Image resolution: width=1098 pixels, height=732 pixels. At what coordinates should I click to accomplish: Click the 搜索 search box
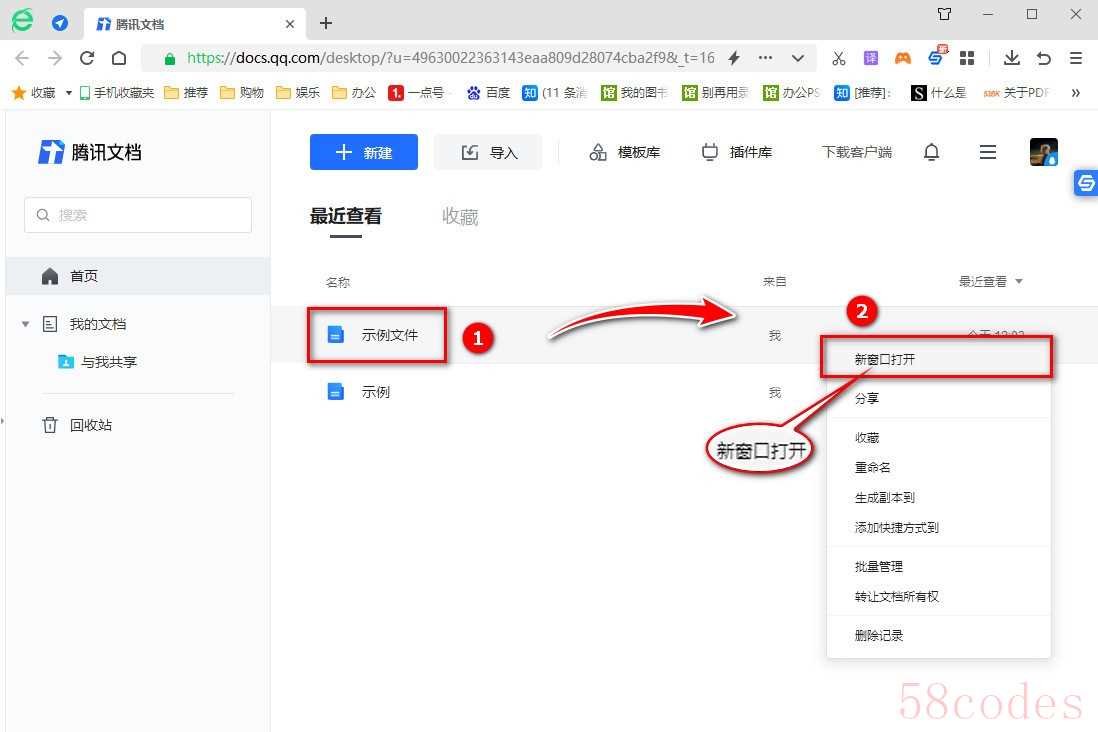click(138, 215)
